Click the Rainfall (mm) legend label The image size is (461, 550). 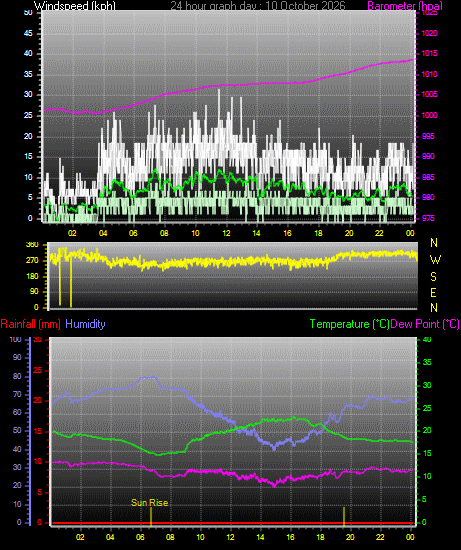click(31, 324)
